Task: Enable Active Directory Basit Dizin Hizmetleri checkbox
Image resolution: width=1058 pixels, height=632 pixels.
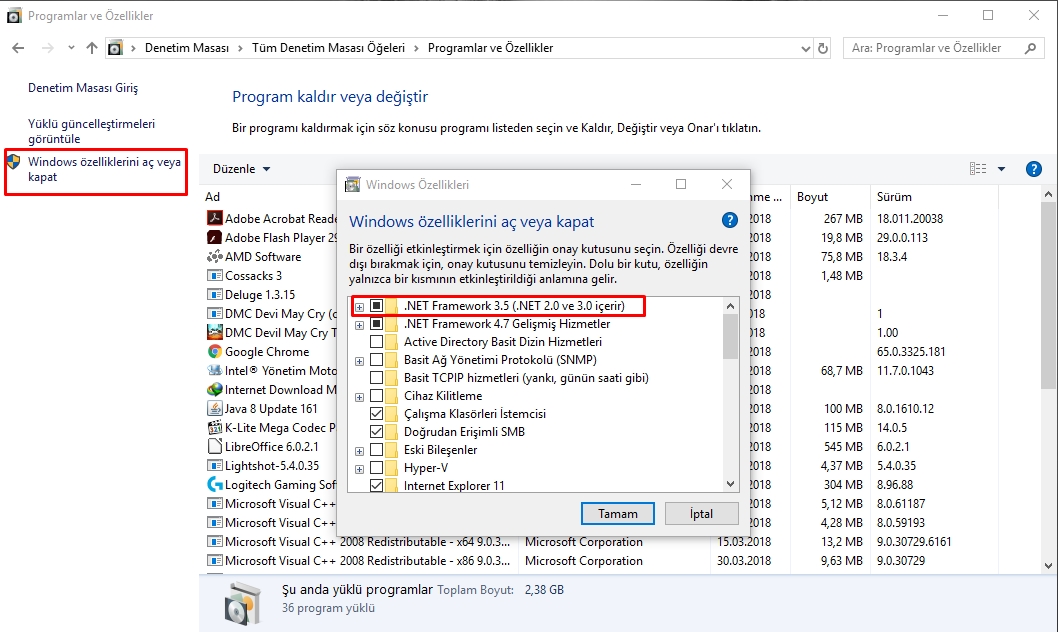Action: click(377, 342)
